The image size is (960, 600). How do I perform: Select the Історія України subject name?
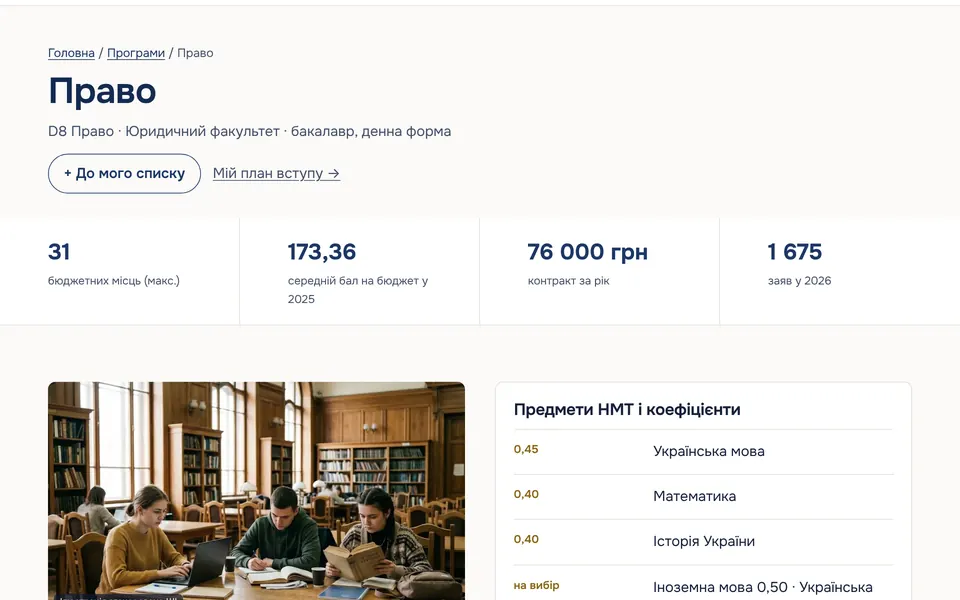pos(704,541)
